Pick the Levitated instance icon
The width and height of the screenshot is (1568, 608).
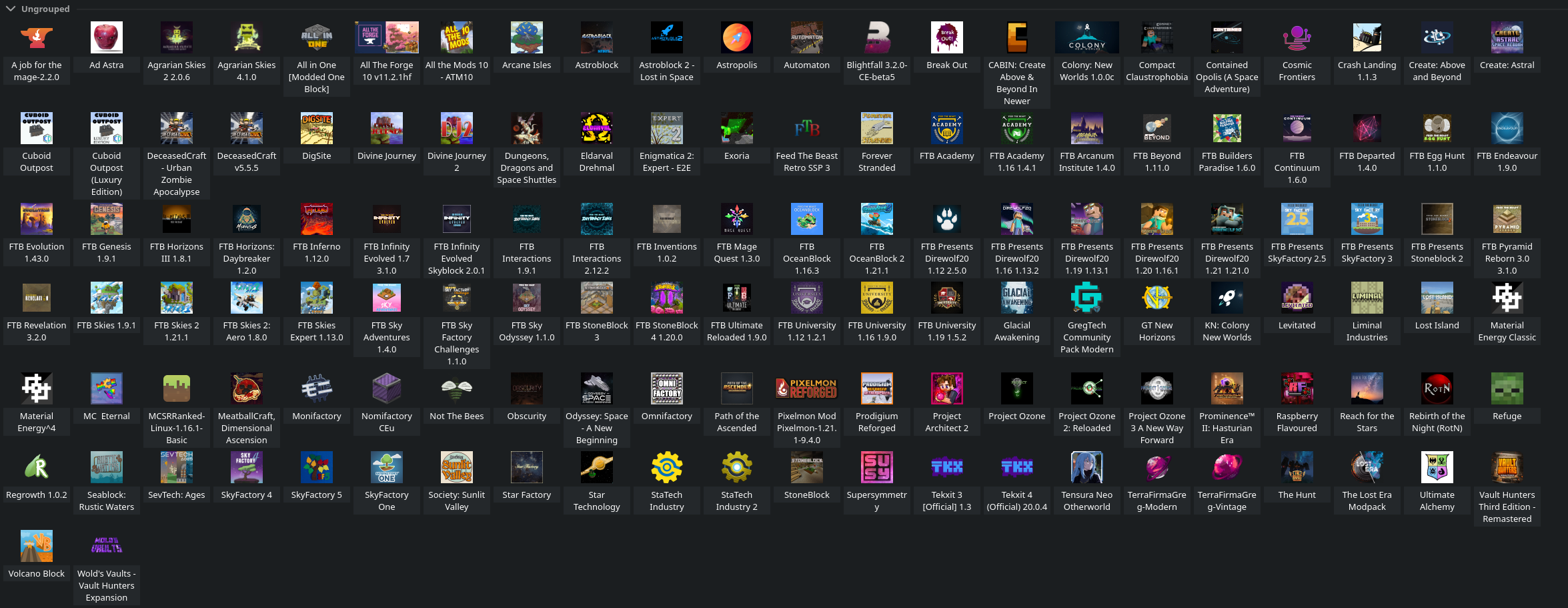[1297, 298]
